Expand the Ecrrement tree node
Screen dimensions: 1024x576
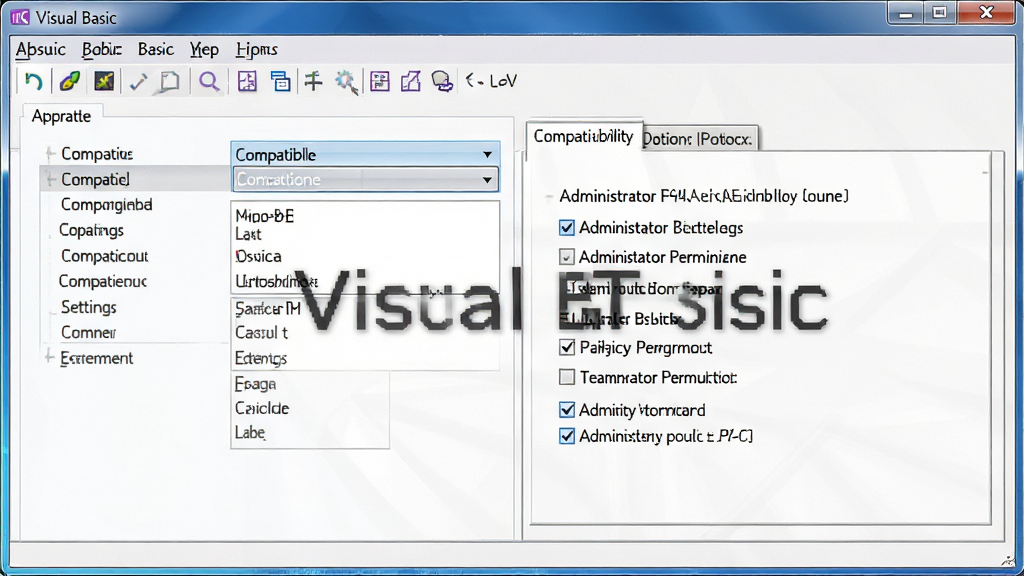click(49, 357)
